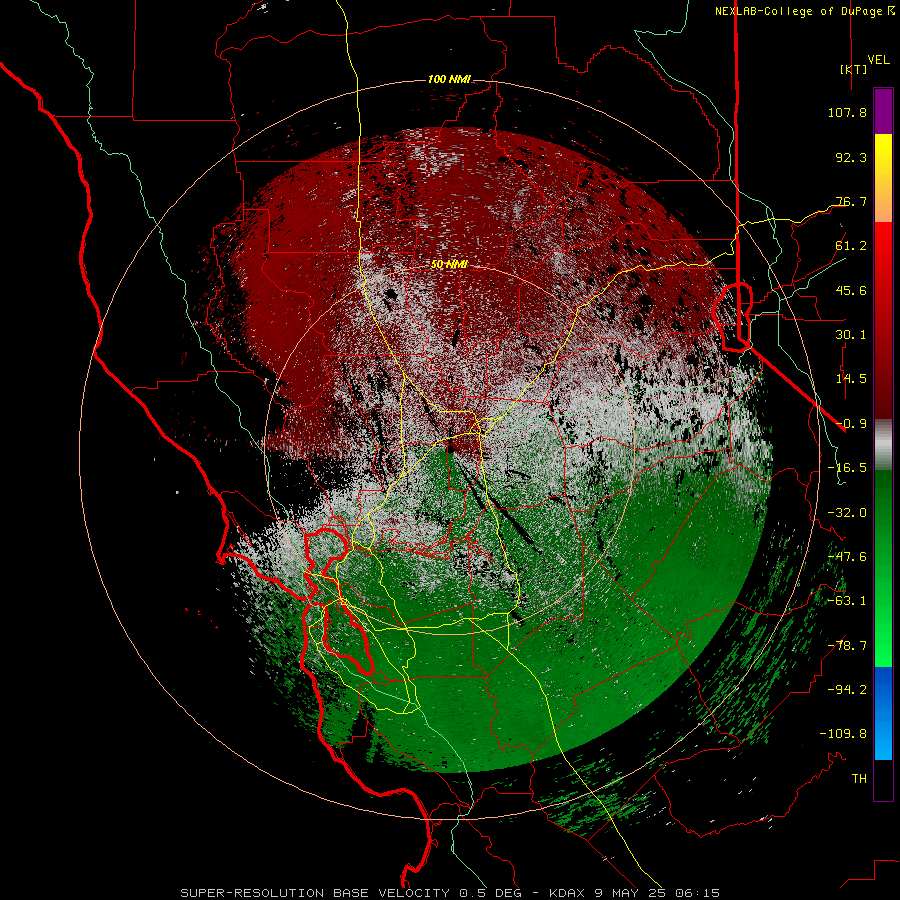Click the [KT] units label
900x900 pixels.
click(x=854, y=69)
